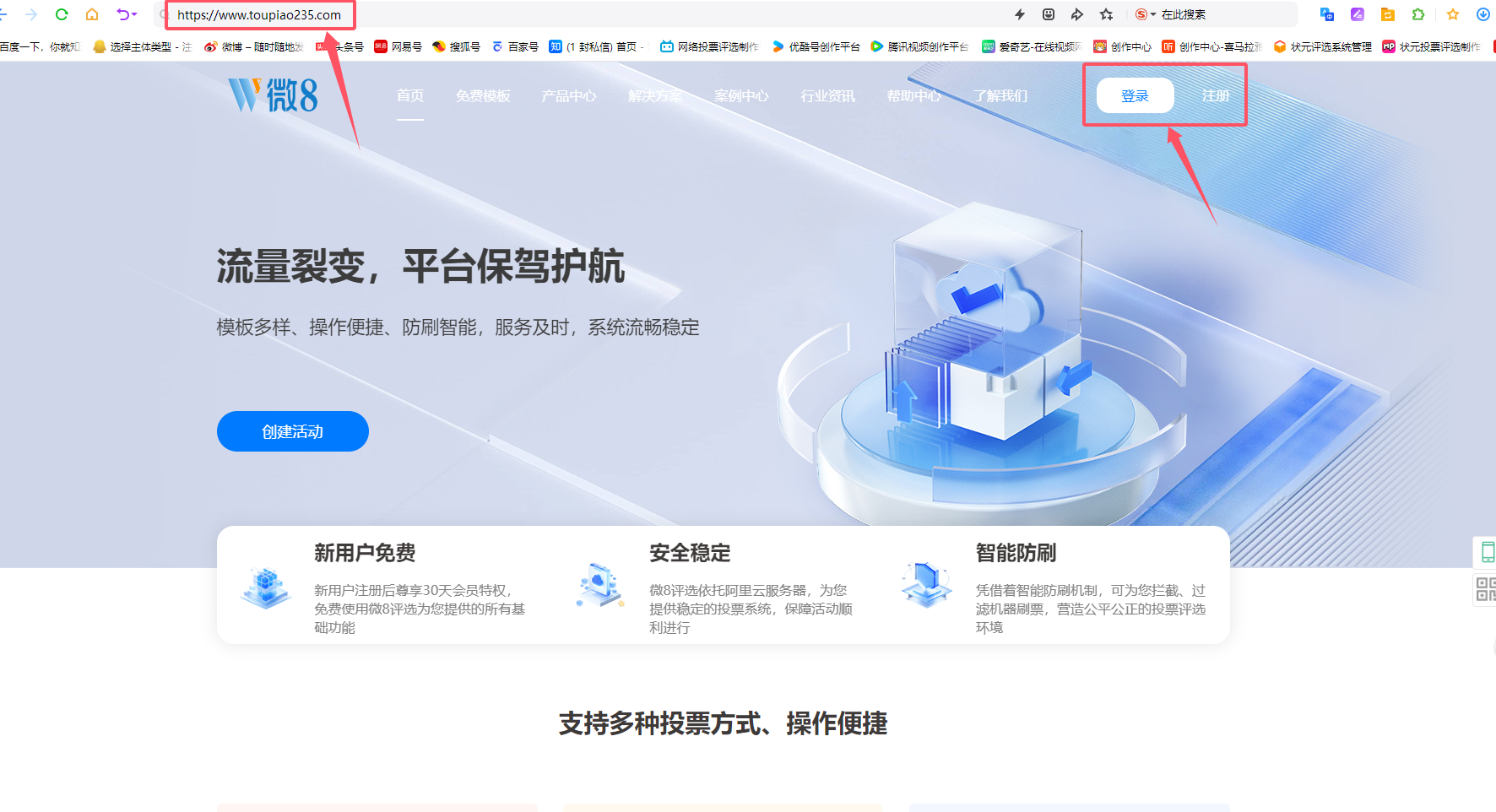Open the 解决方案 menu item
The height and width of the screenshot is (812, 1496).
click(x=655, y=95)
